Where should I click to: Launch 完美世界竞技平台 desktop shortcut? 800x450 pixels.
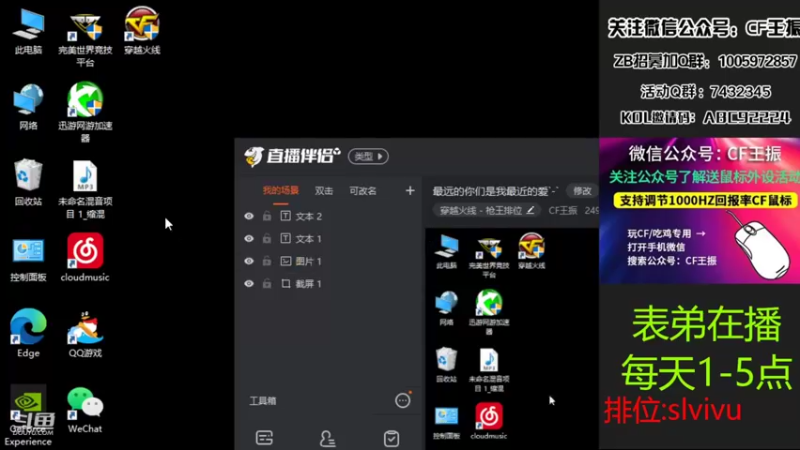coord(85,39)
